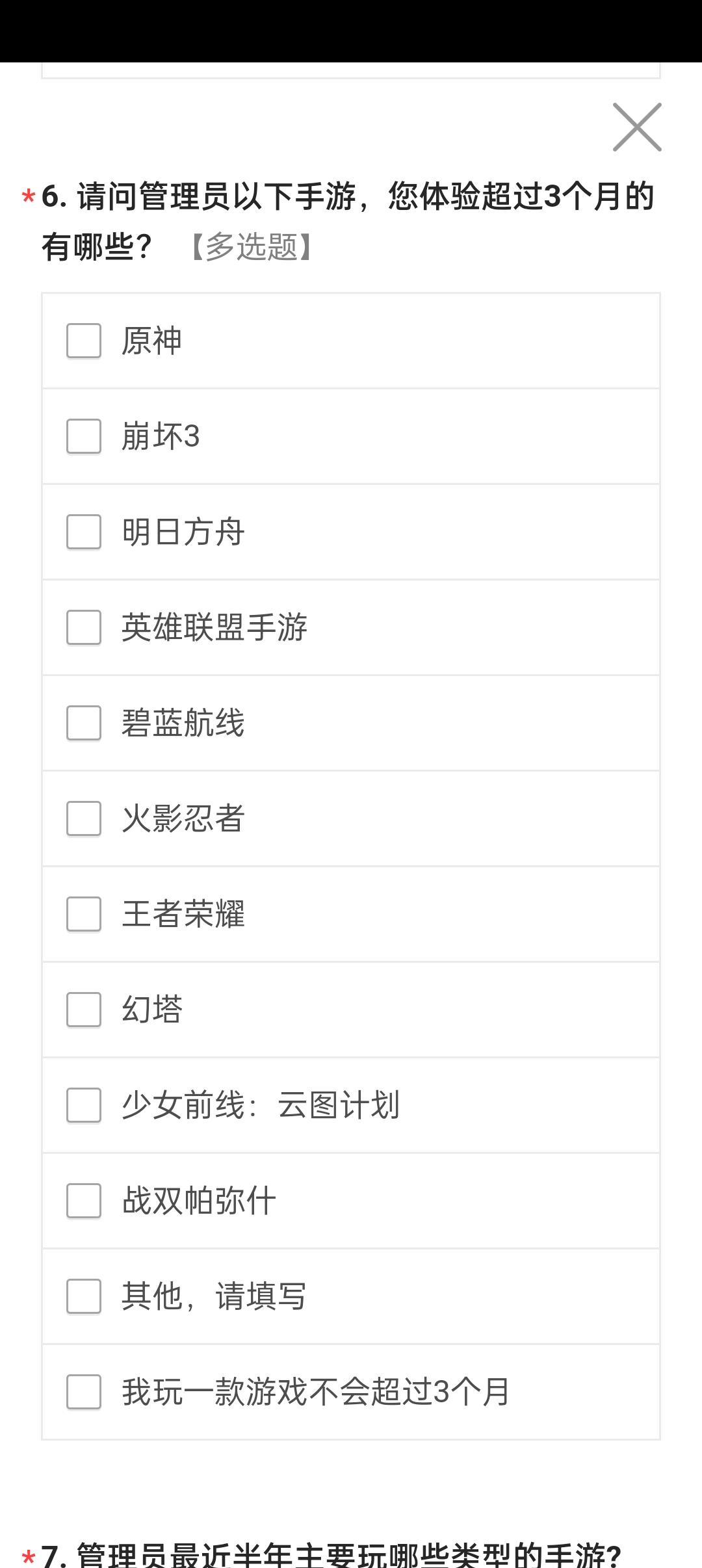Viewport: 702px width, 1568px height.
Task: Tick the 火影忍者 checkbox
Action: [x=84, y=818]
